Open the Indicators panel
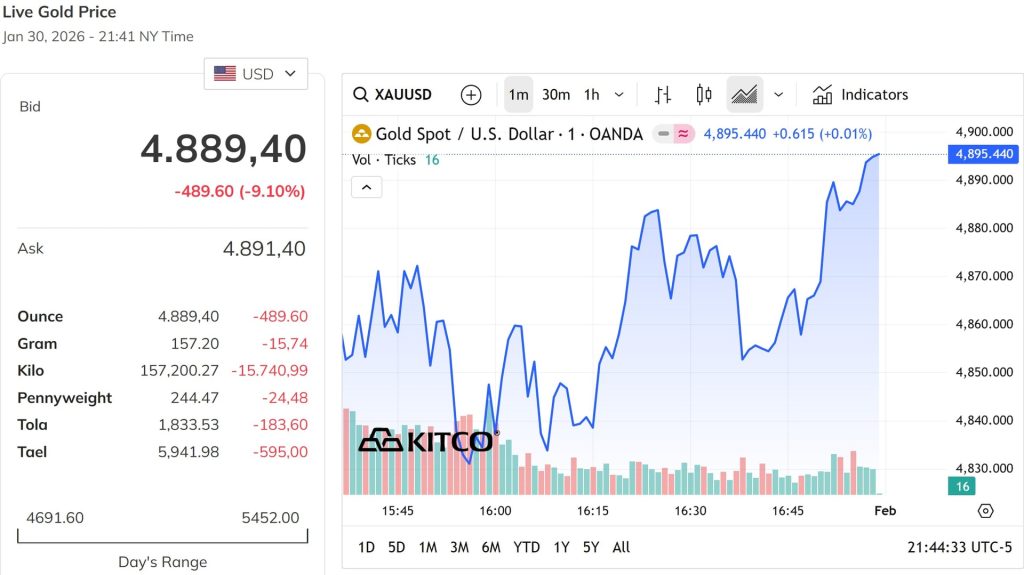 click(x=860, y=95)
